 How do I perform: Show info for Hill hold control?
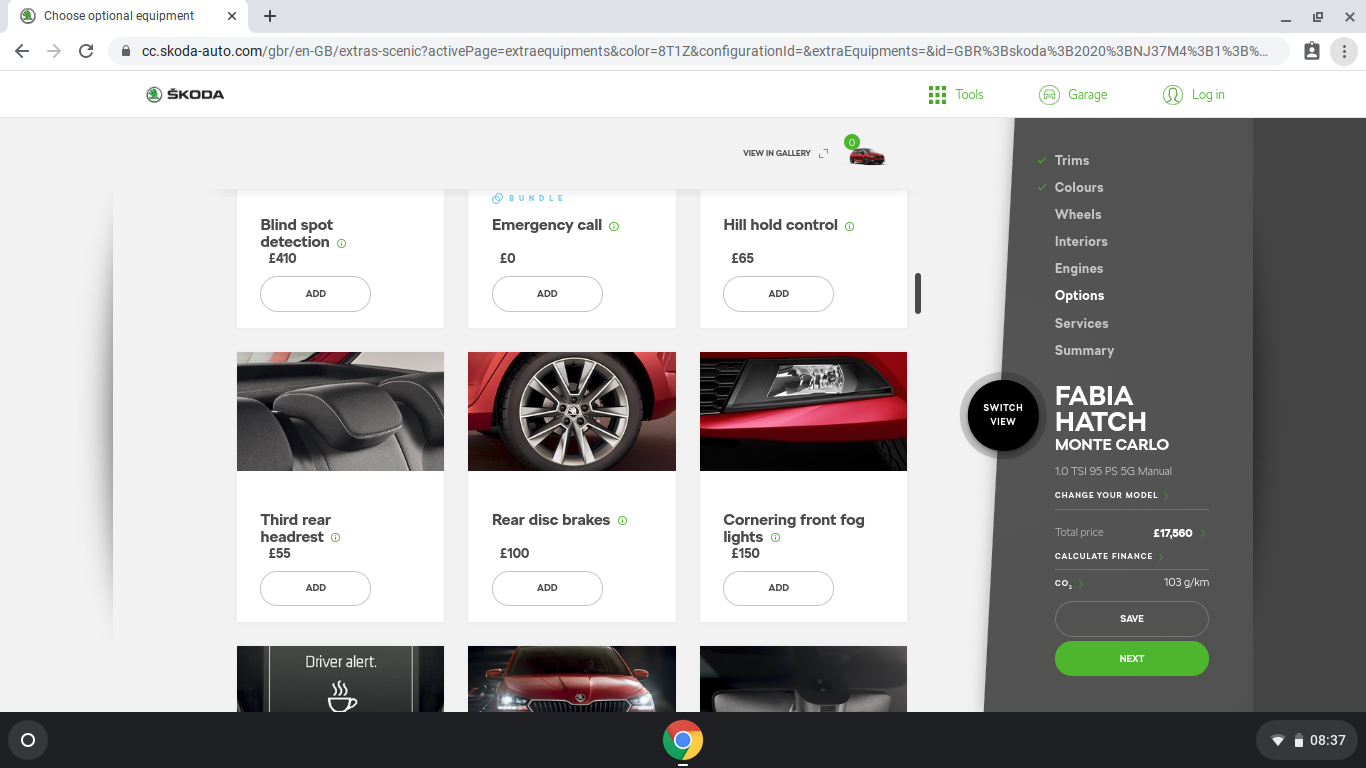coord(850,226)
